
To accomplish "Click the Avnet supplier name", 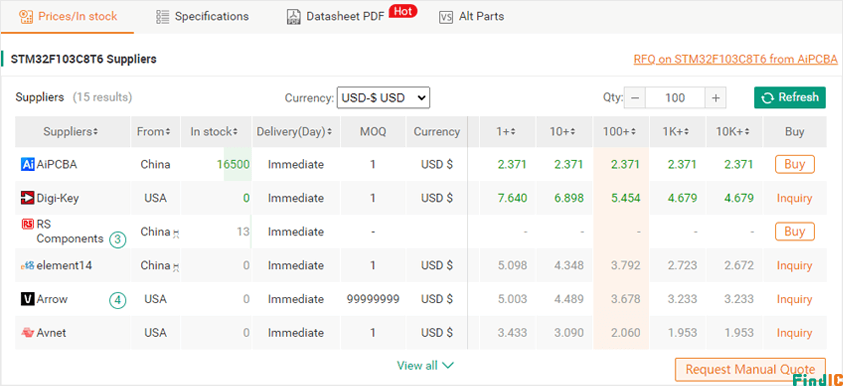I will click(x=52, y=333).
